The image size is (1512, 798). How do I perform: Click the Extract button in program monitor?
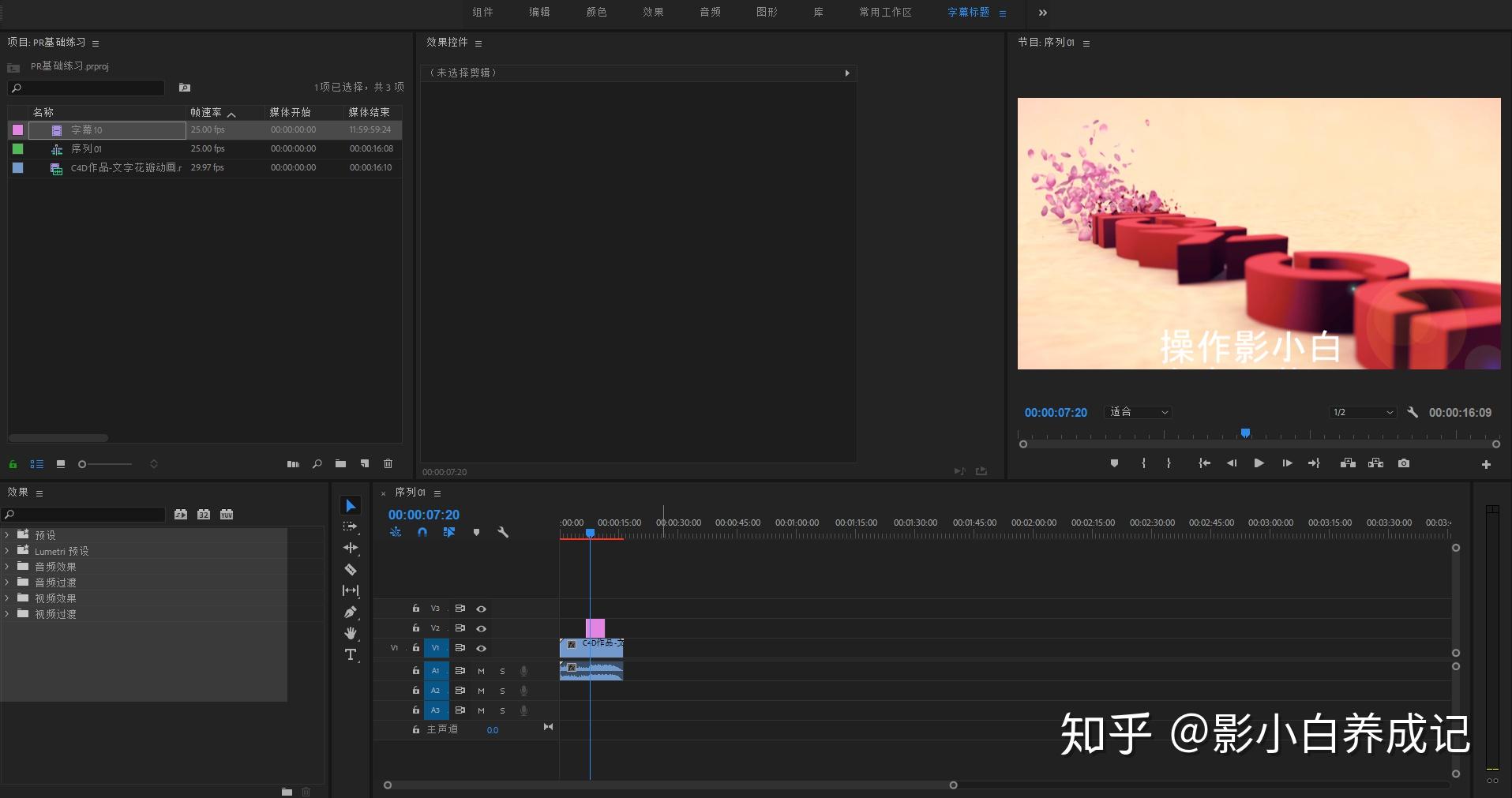[1375, 463]
